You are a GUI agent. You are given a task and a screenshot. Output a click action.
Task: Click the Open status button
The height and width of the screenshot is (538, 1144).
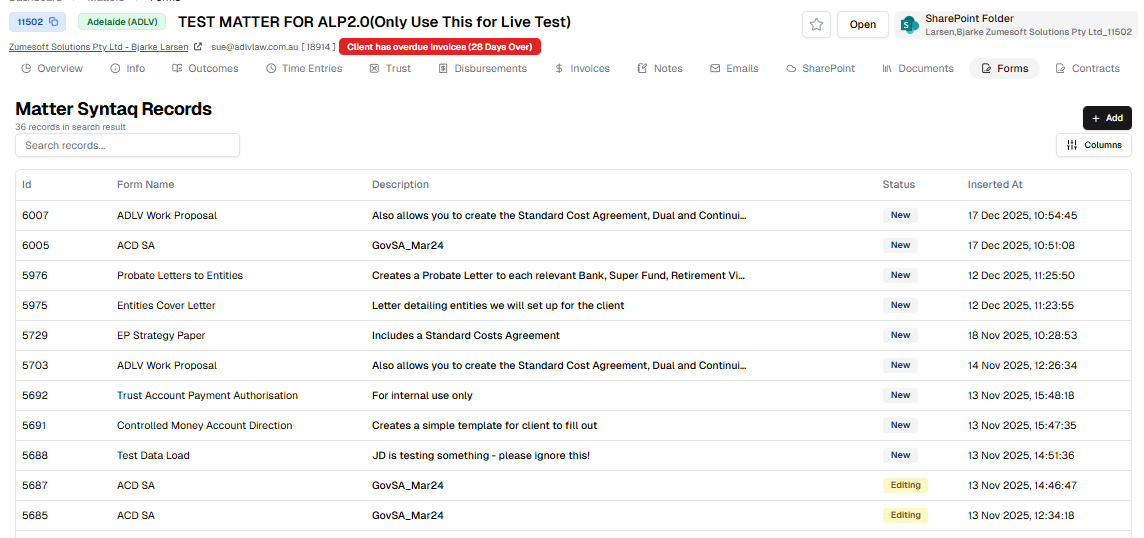coord(862,25)
